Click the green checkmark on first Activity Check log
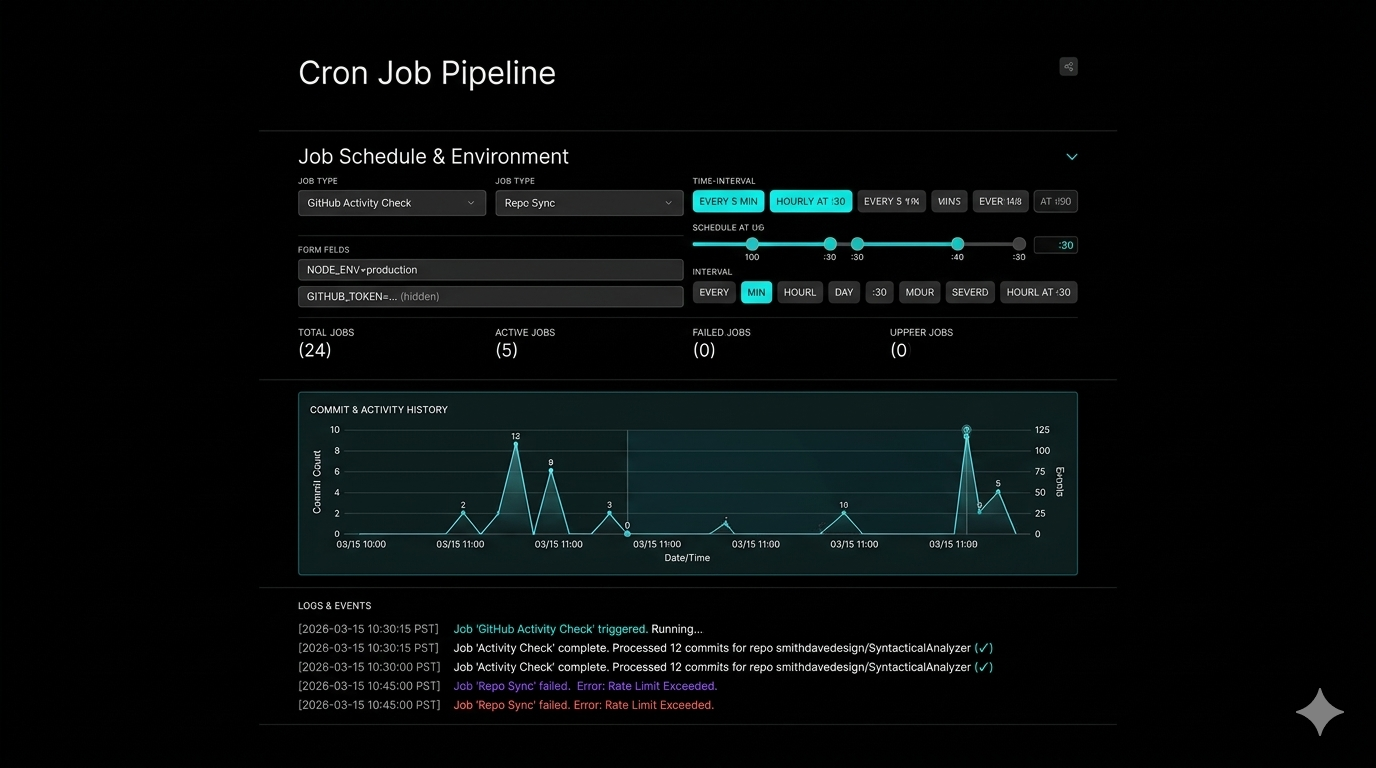This screenshot has width=1376, height=768. 982,647
